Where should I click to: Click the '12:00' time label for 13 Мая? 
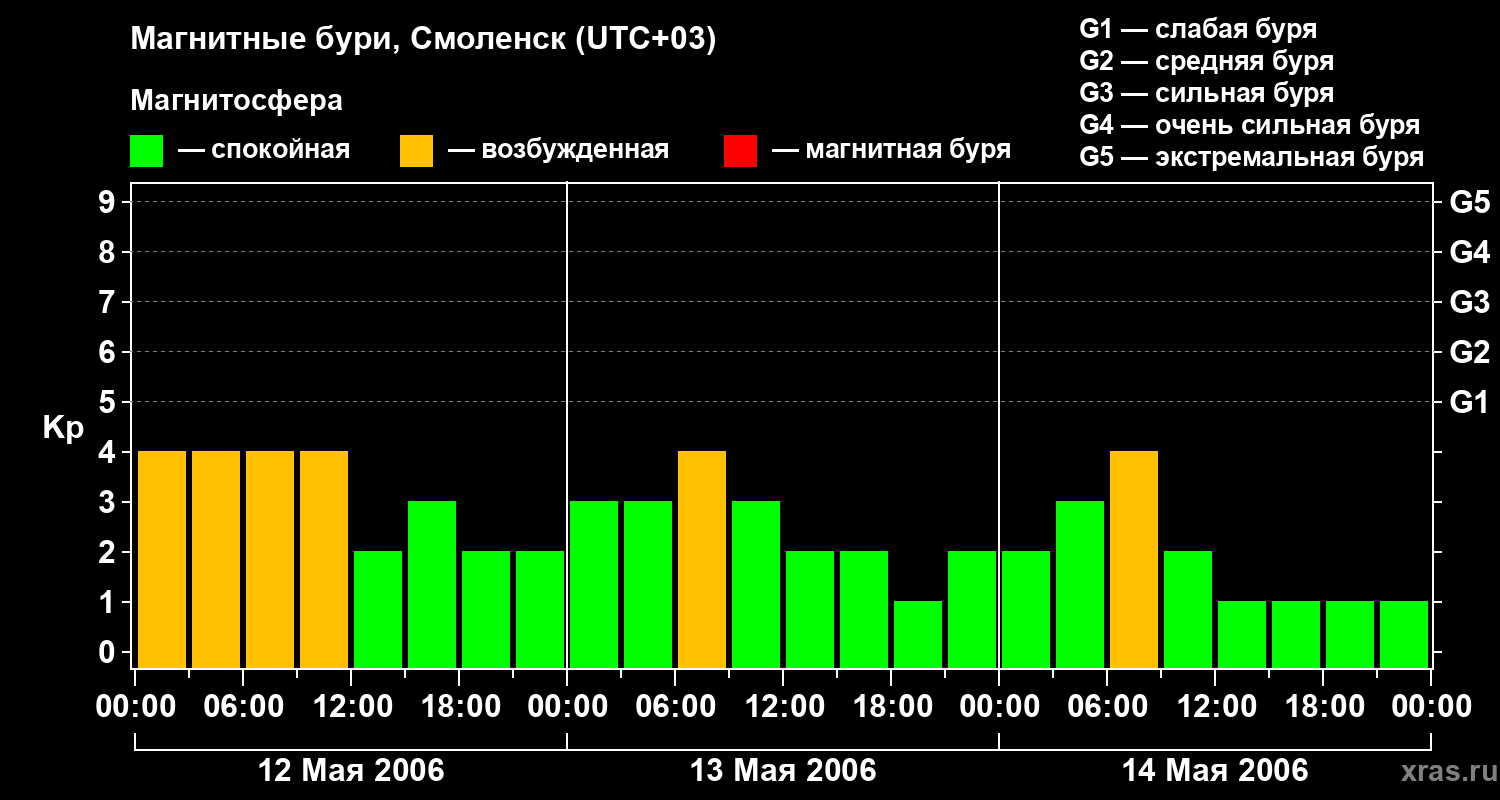tap(783, 707)
